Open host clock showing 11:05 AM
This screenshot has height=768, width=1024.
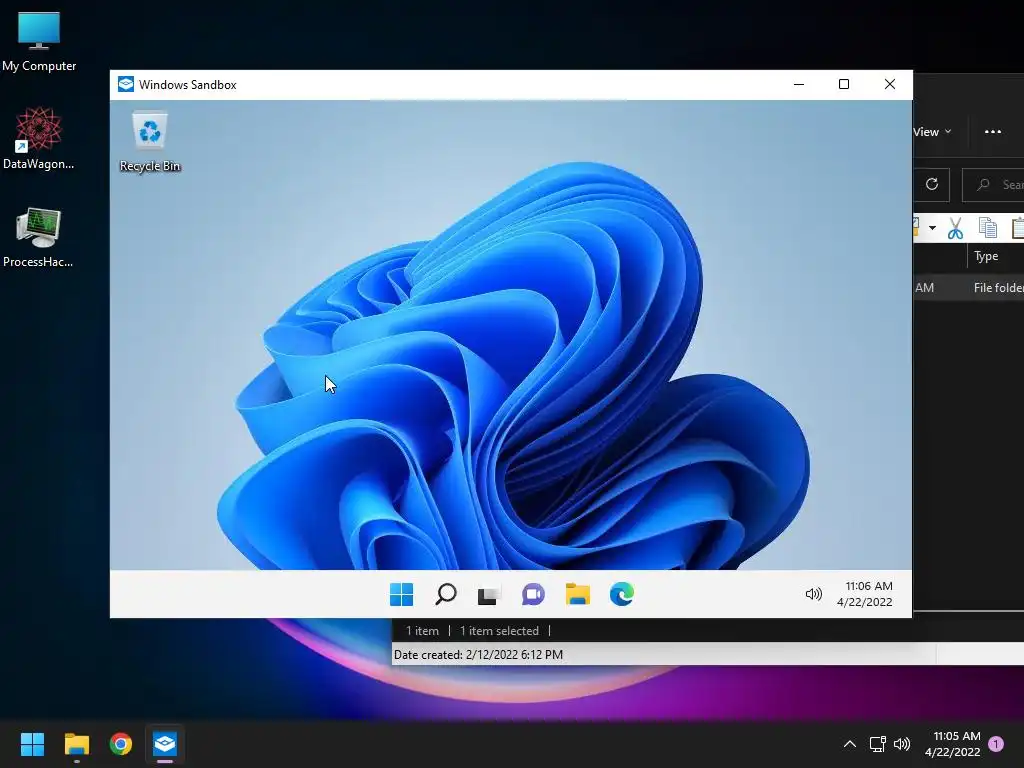click(x=953, y=744)
